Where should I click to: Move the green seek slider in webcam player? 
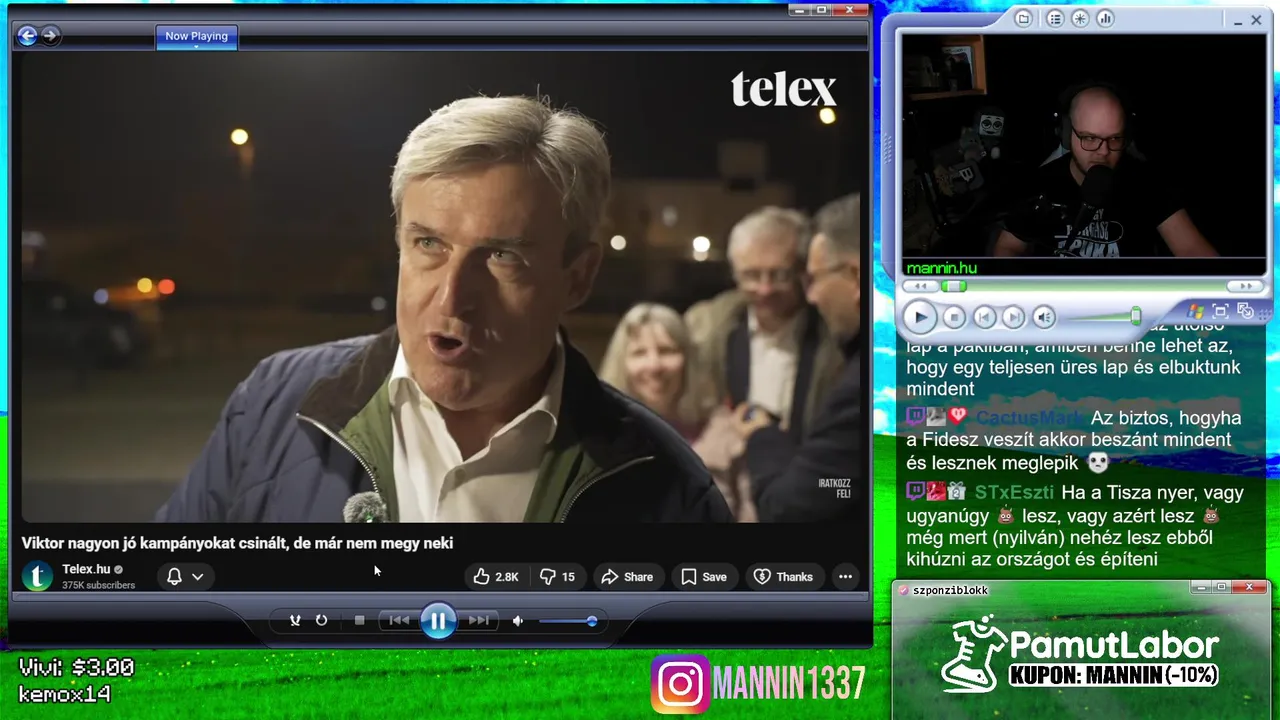[x=955, y=287]
